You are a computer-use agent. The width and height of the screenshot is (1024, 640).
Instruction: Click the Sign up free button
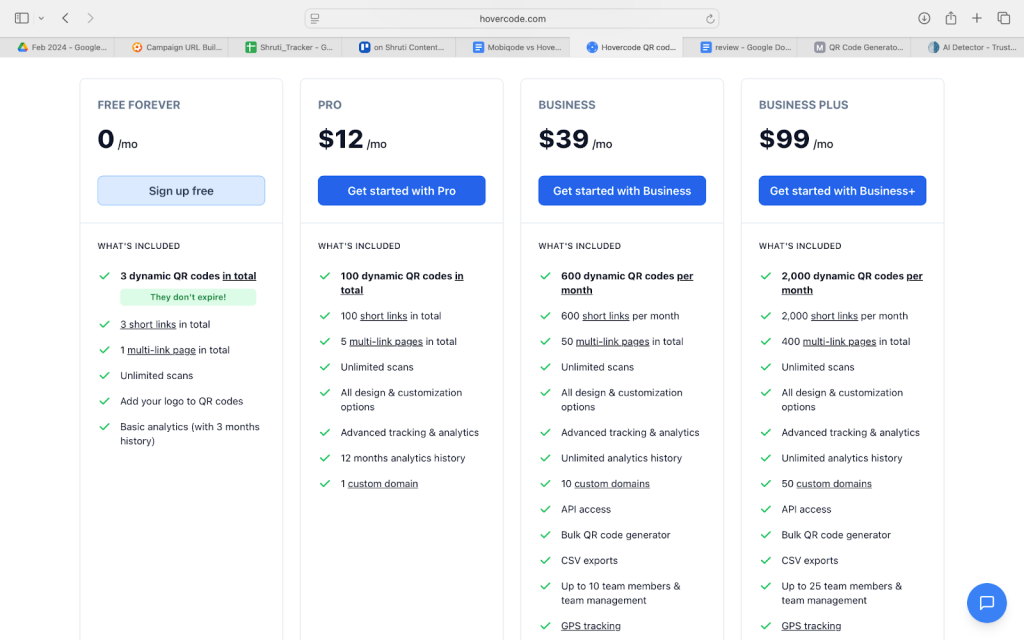pyautogui.click(x=181, y=191)
